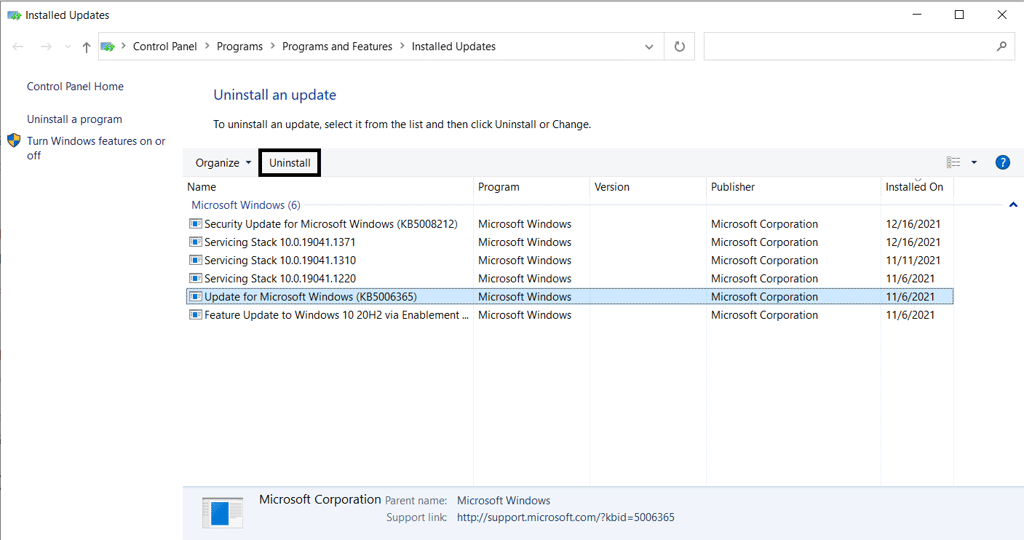Image resolution: width=1024 pixels, height=540 pixels.
Task: Click the magnifier search icon
Action: [x=1002, y=46]
